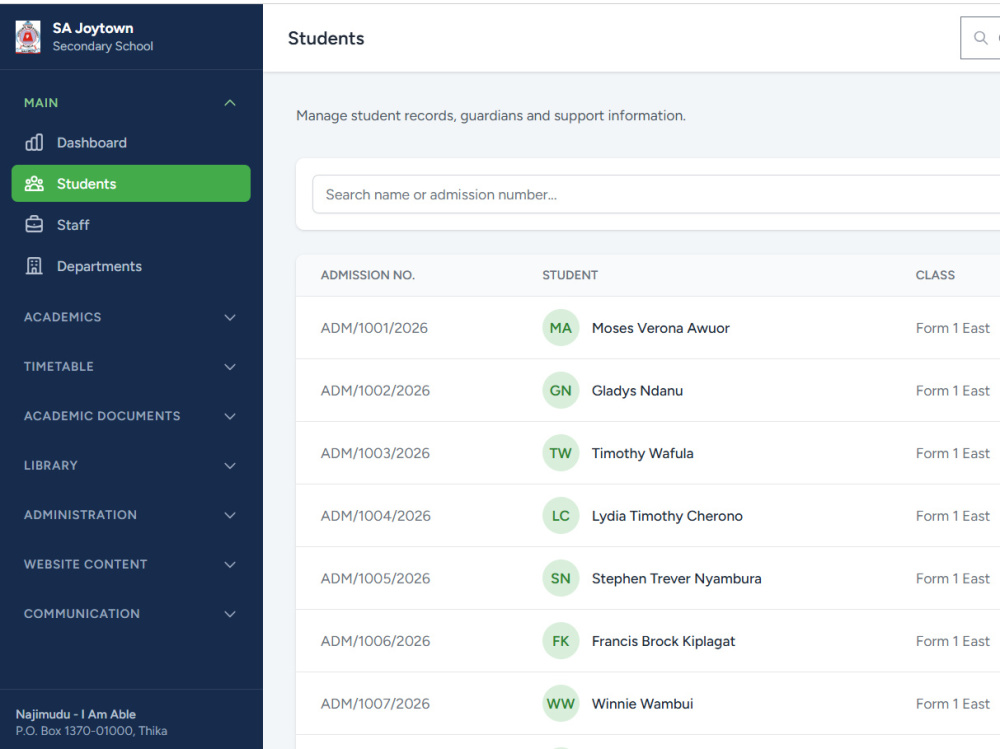Click the magnifier icon in top search box
The height and width of the screenshot is (749, 1000).
981,38
